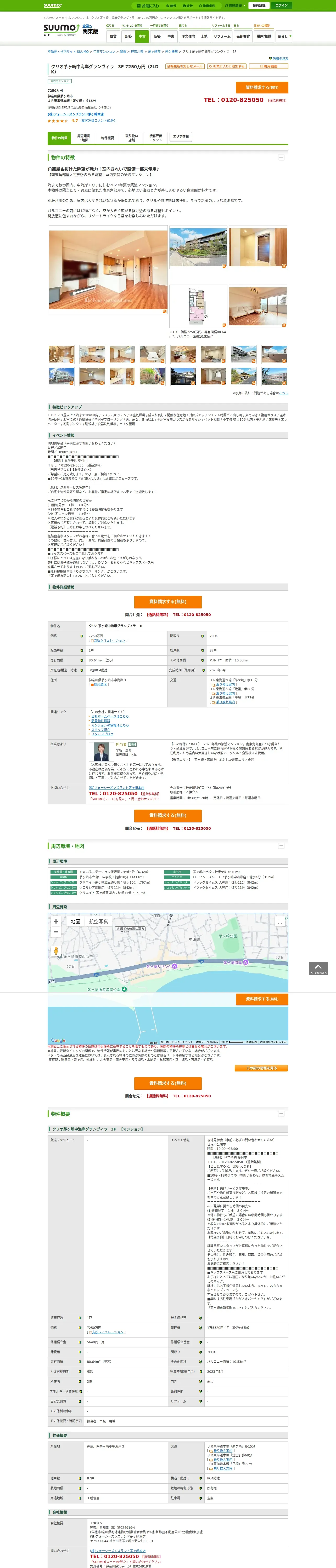The height and width of the screenshot is (1568, 336).
Task: Open the 賃貸 navigation tab
Action: (x=113, y=37)
